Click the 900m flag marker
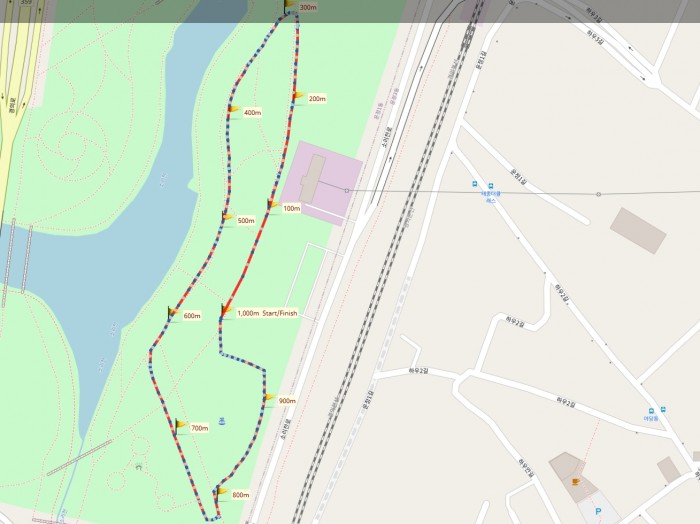The width and height of the screenshot is (700, 524). click(269, 398)
